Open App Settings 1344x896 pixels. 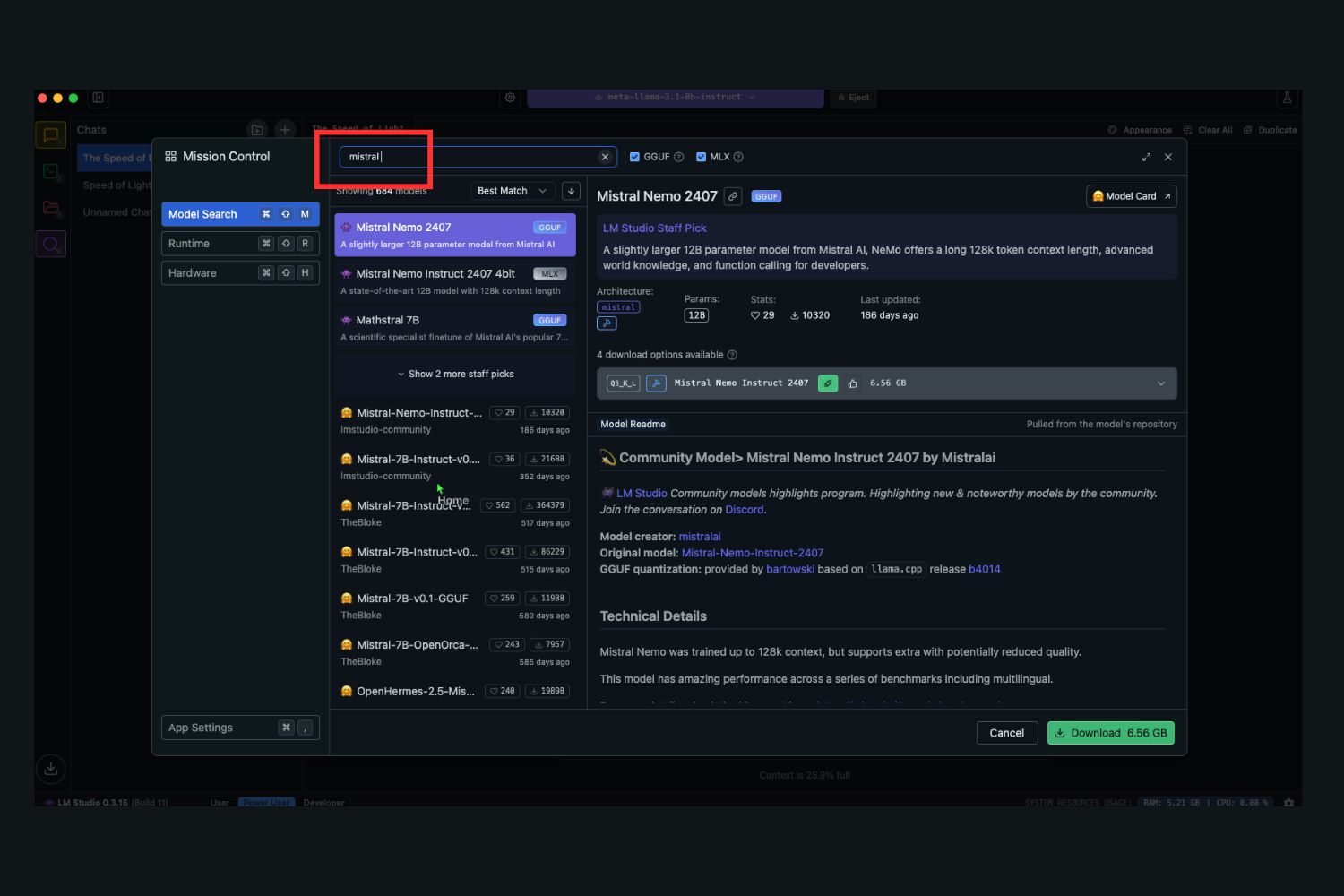coord(240,728)
